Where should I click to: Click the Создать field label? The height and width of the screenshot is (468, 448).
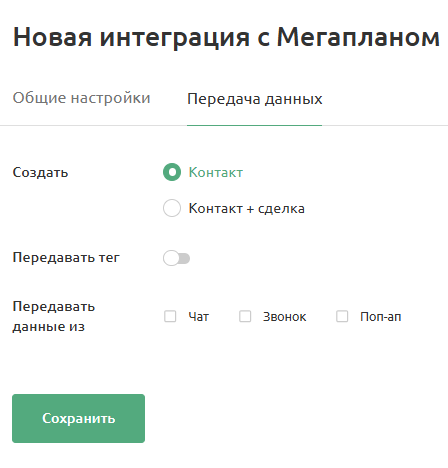(x=40, y=172)
